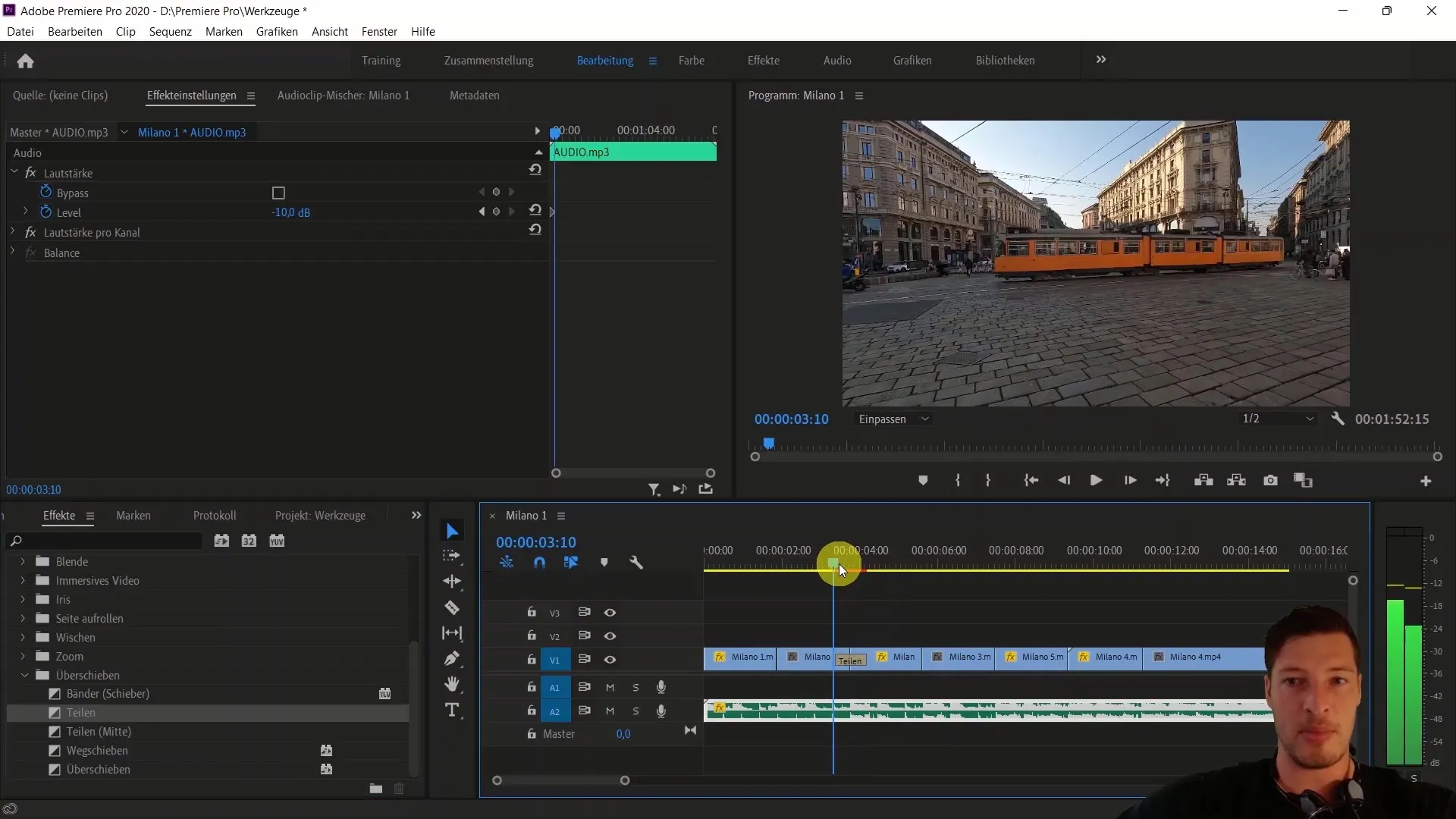The width and height of the screenshot is (1456, 819).
Task: Create new custom bin in Effekte
Action: pyautogui.click(x=375, y=789)
